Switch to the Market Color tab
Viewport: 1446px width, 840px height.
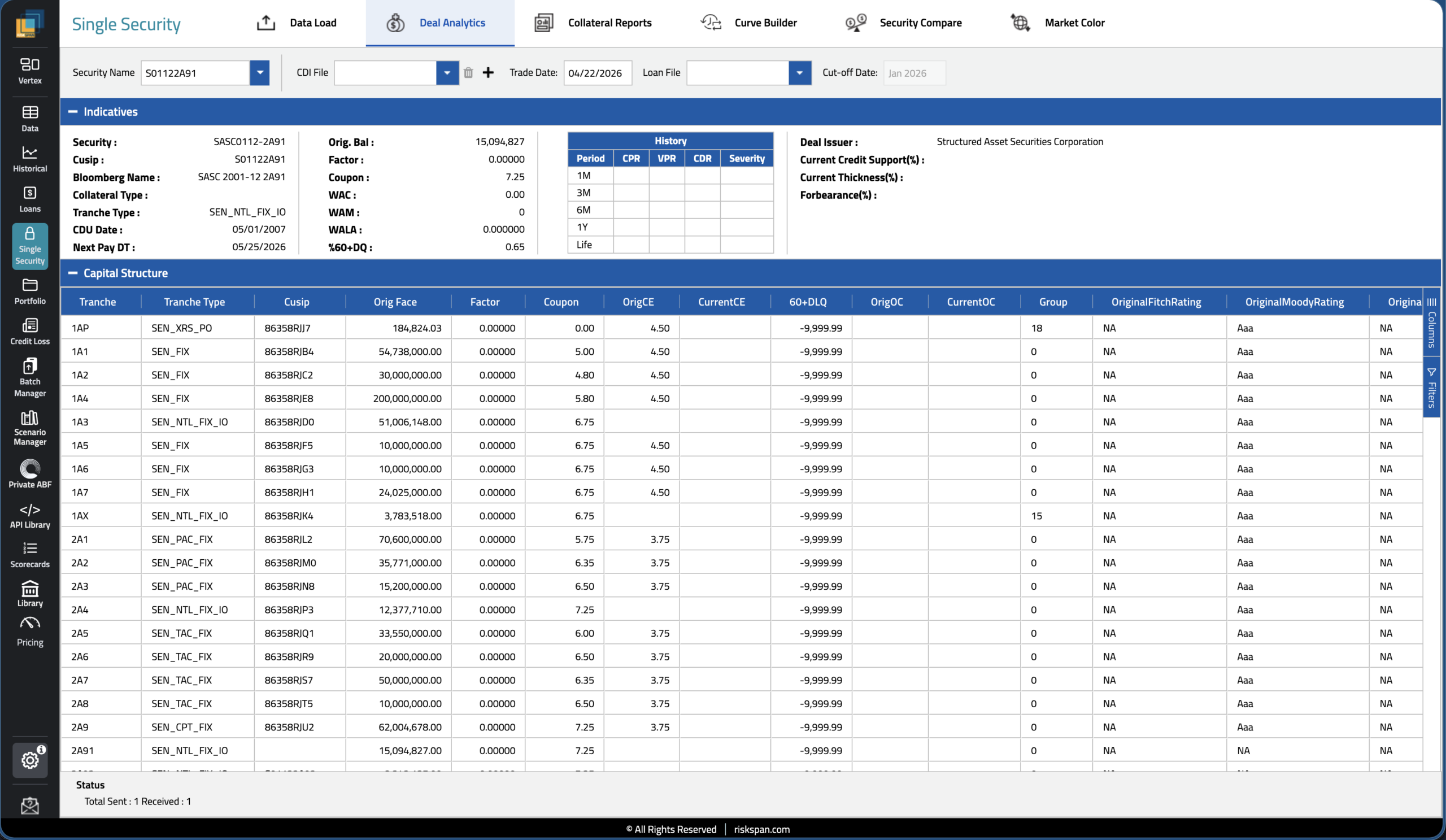tap(1057, 23)
